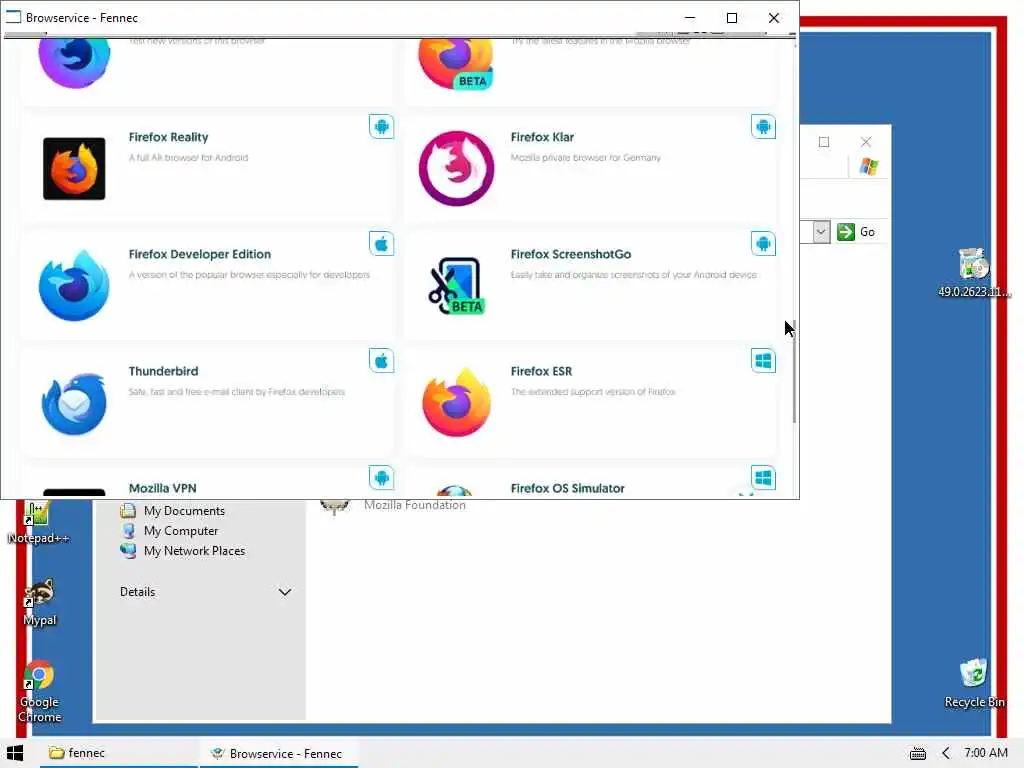Click the browser window vertical scrollbar thumb

(x=794, y=372)
